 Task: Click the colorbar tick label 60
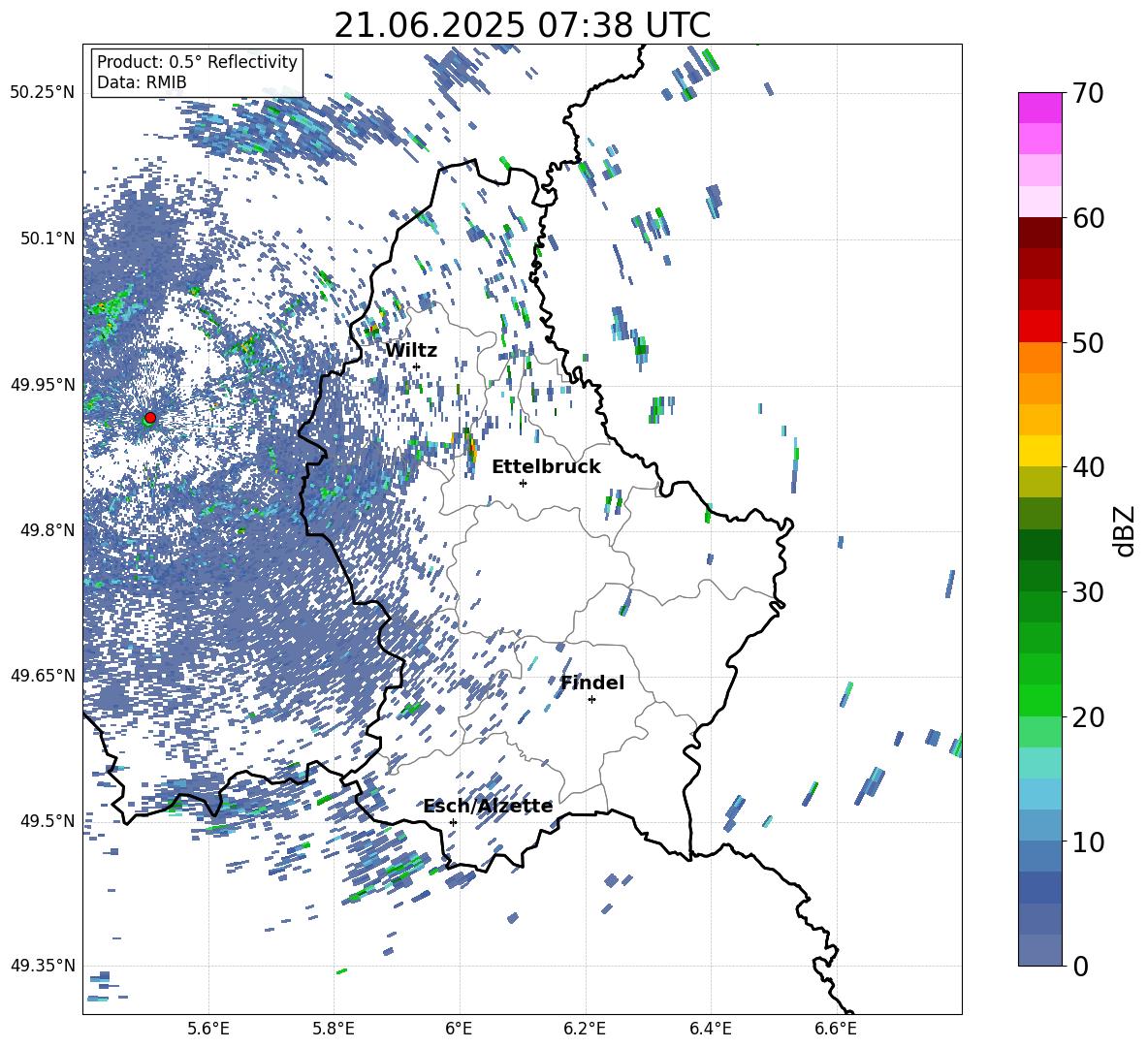coord(1087,218)
